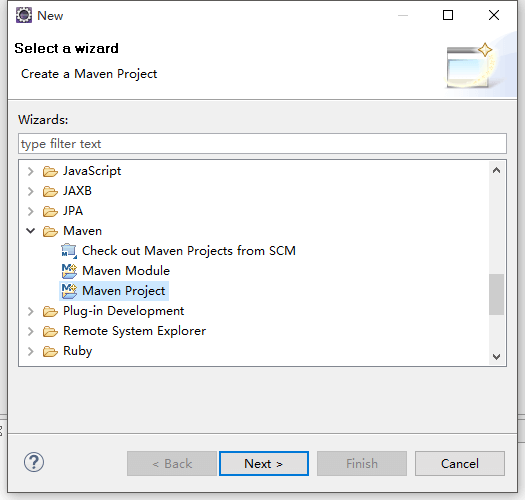Click the JPA folder icon
This screenshot has width=525, height=500.
(50, 211)
